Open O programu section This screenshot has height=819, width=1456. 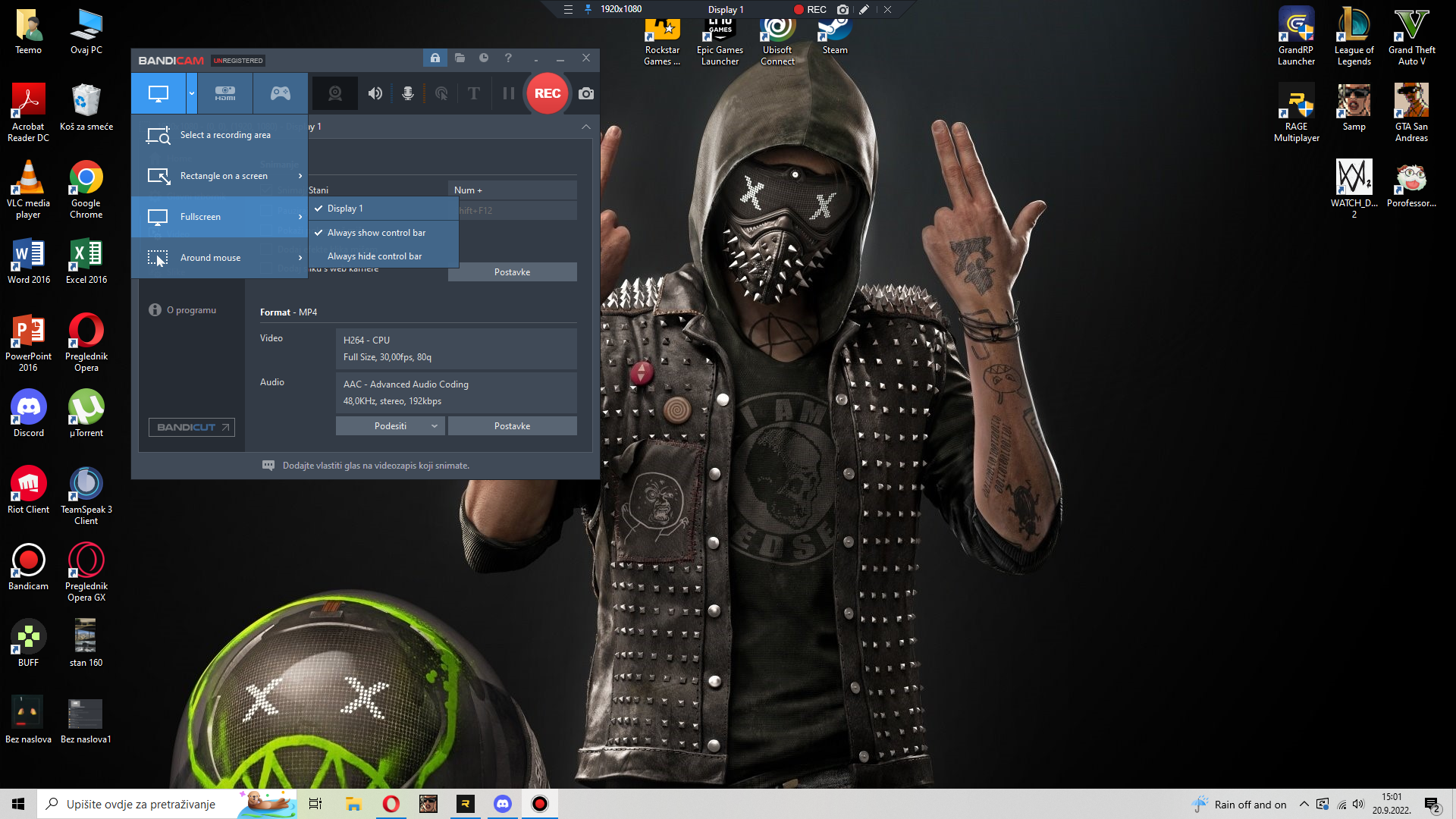[183, 310]
